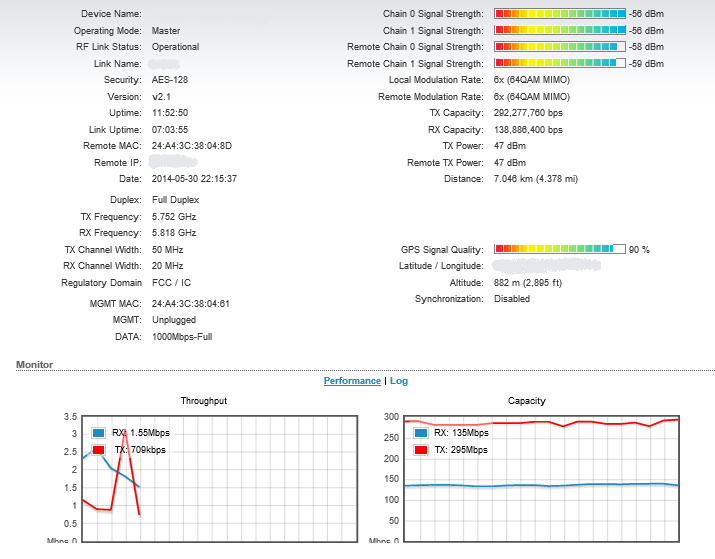This screenshot has height=559, width=715.
Task: Click the blue RX legend swatch in Throughput chart
Action: (98, 433)
